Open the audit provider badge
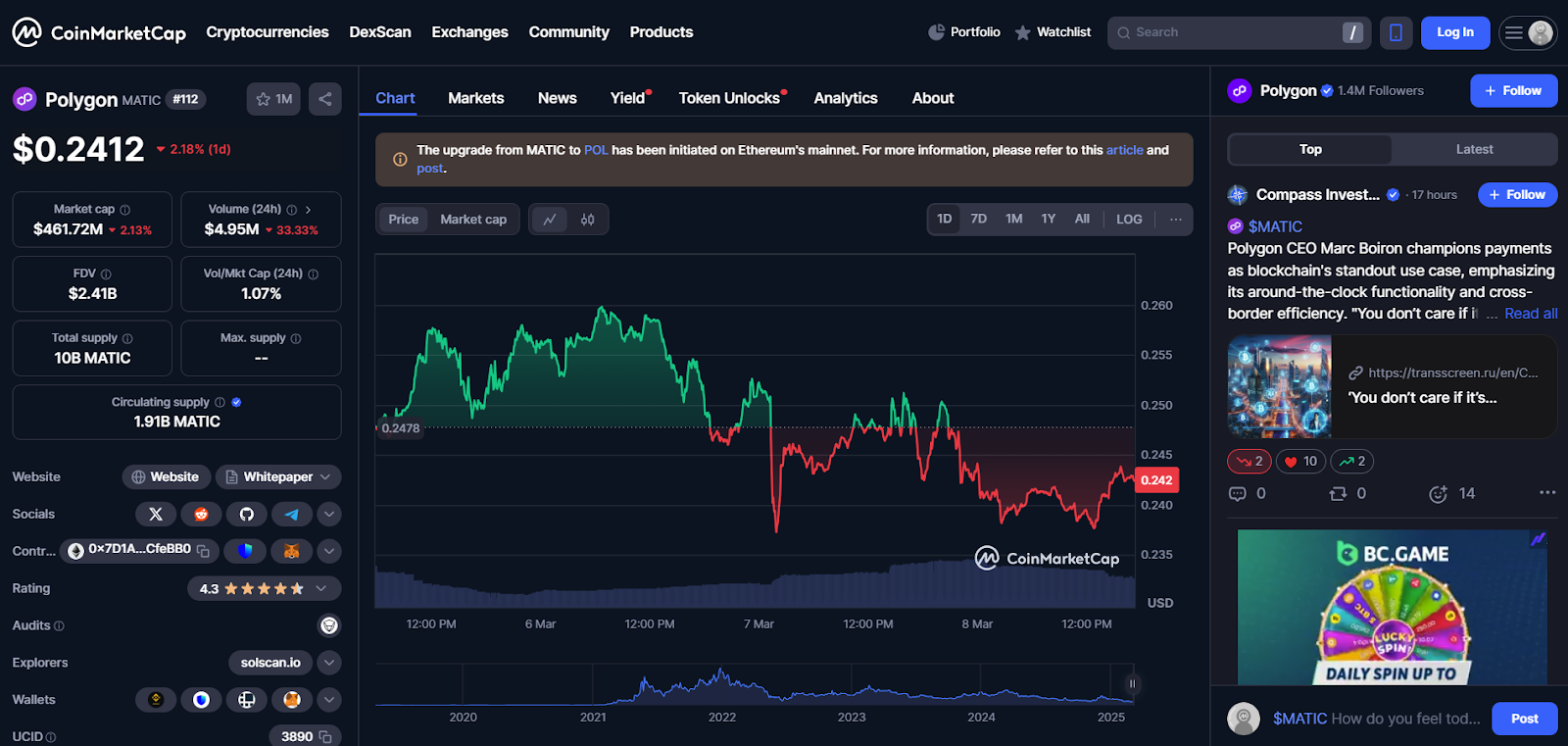This screenshot has width=1568, height=746. [x=329, y=625]
